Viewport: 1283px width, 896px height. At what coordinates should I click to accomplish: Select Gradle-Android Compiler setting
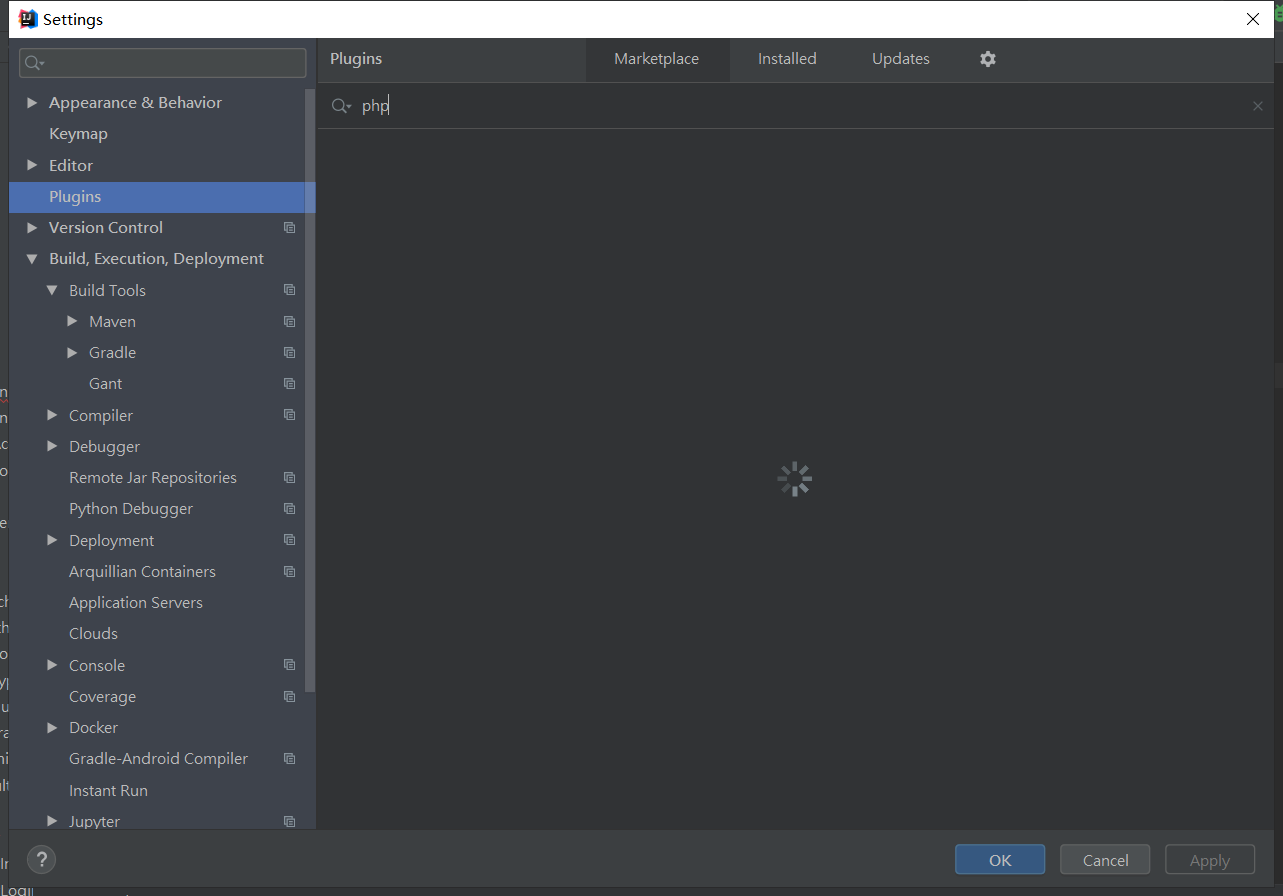click(x=158, y=759)
